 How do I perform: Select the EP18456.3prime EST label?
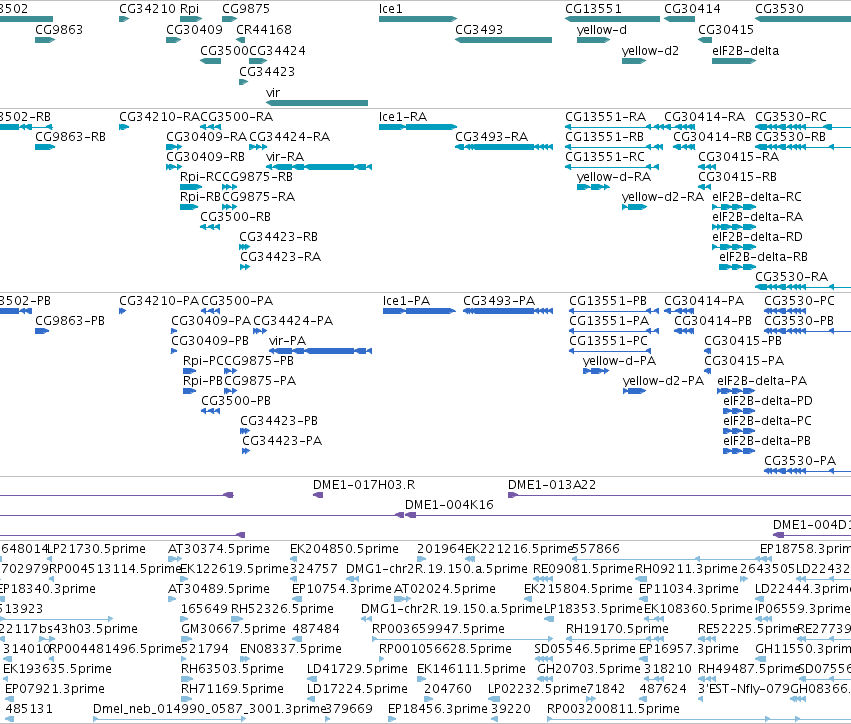click(x=437, y=709)
